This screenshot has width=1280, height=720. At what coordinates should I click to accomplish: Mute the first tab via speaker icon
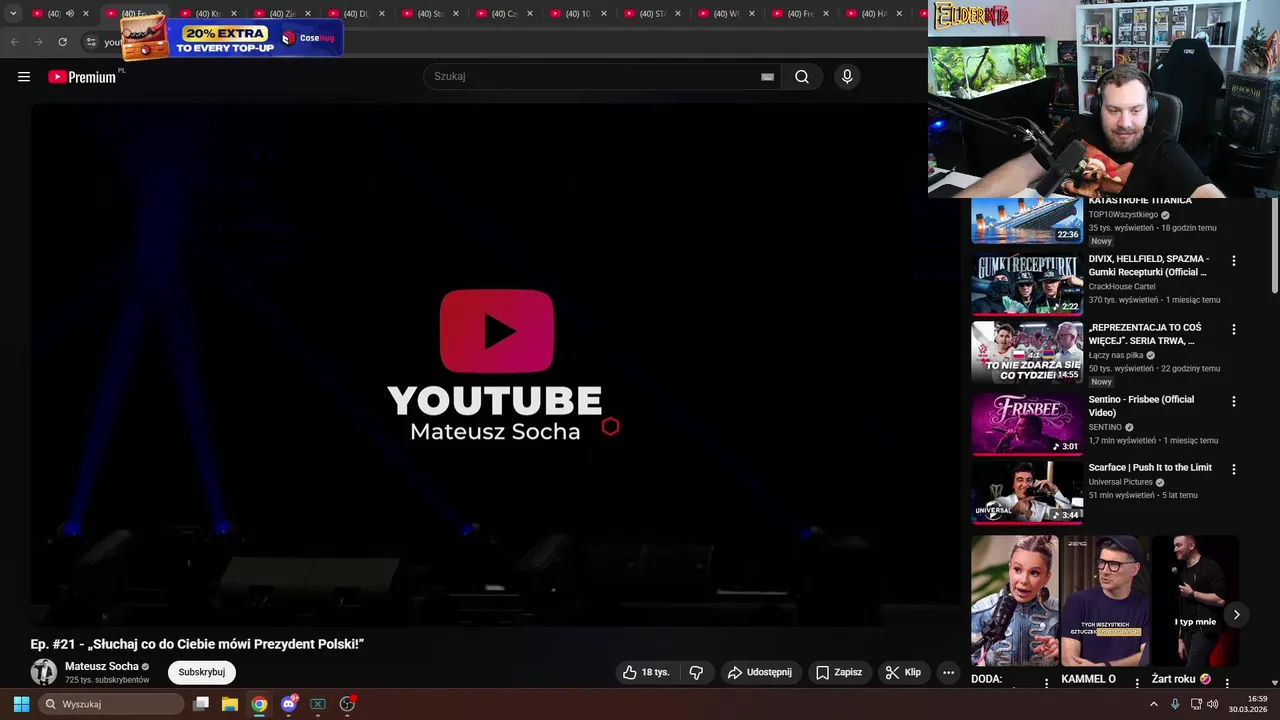coord(69,14)
